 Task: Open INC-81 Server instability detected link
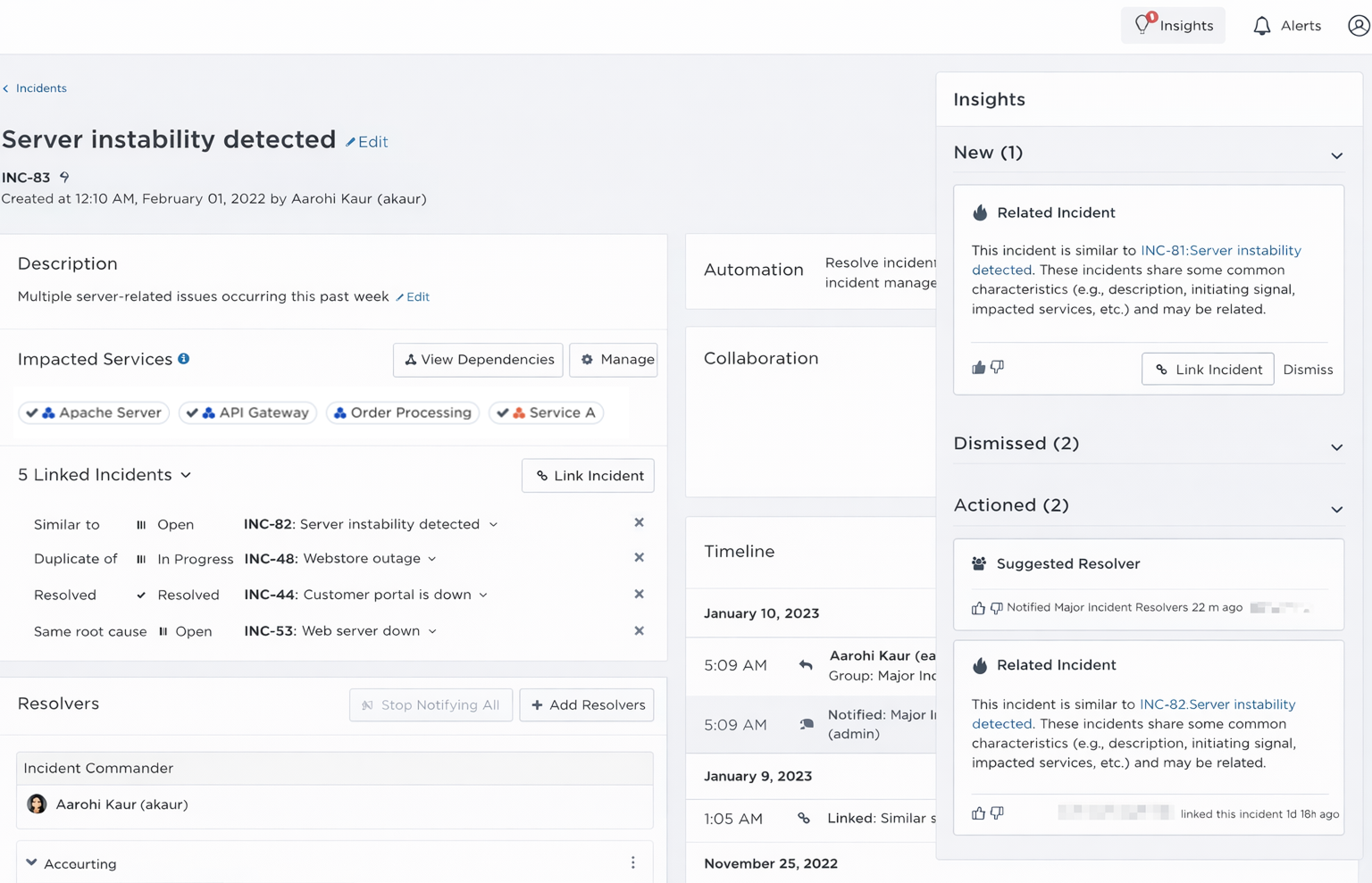click(1220, 251)
